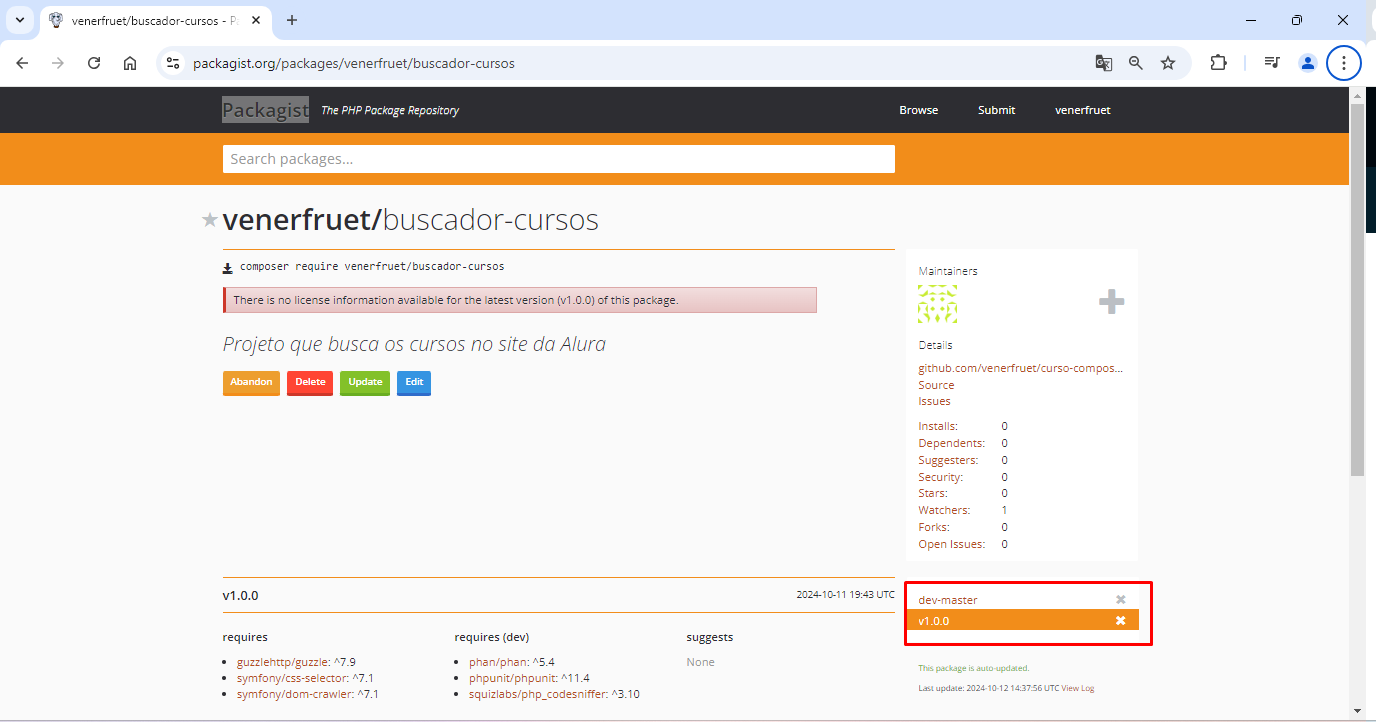Screen dimensions: 1376x722
Task: Go forward to next page
Action: (x=58, y=63)
